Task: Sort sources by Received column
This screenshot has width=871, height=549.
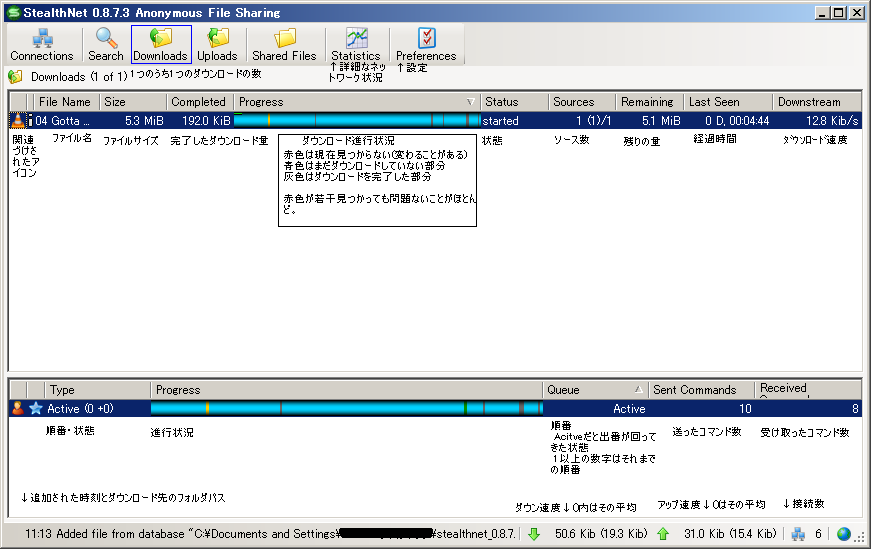Action: pos(808,390)
